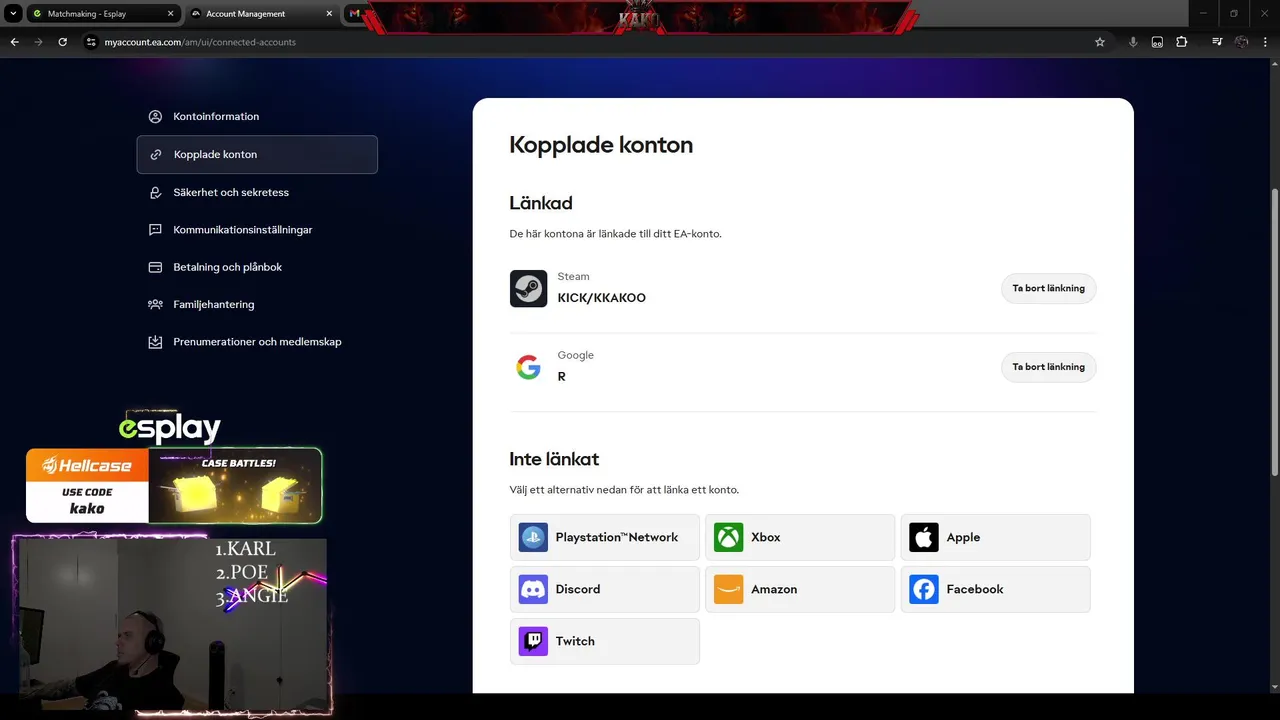Click the Kommunikationsinställningar chat icon
Viewport: 1280px width, 720px height.
click(x=155, y=230)
